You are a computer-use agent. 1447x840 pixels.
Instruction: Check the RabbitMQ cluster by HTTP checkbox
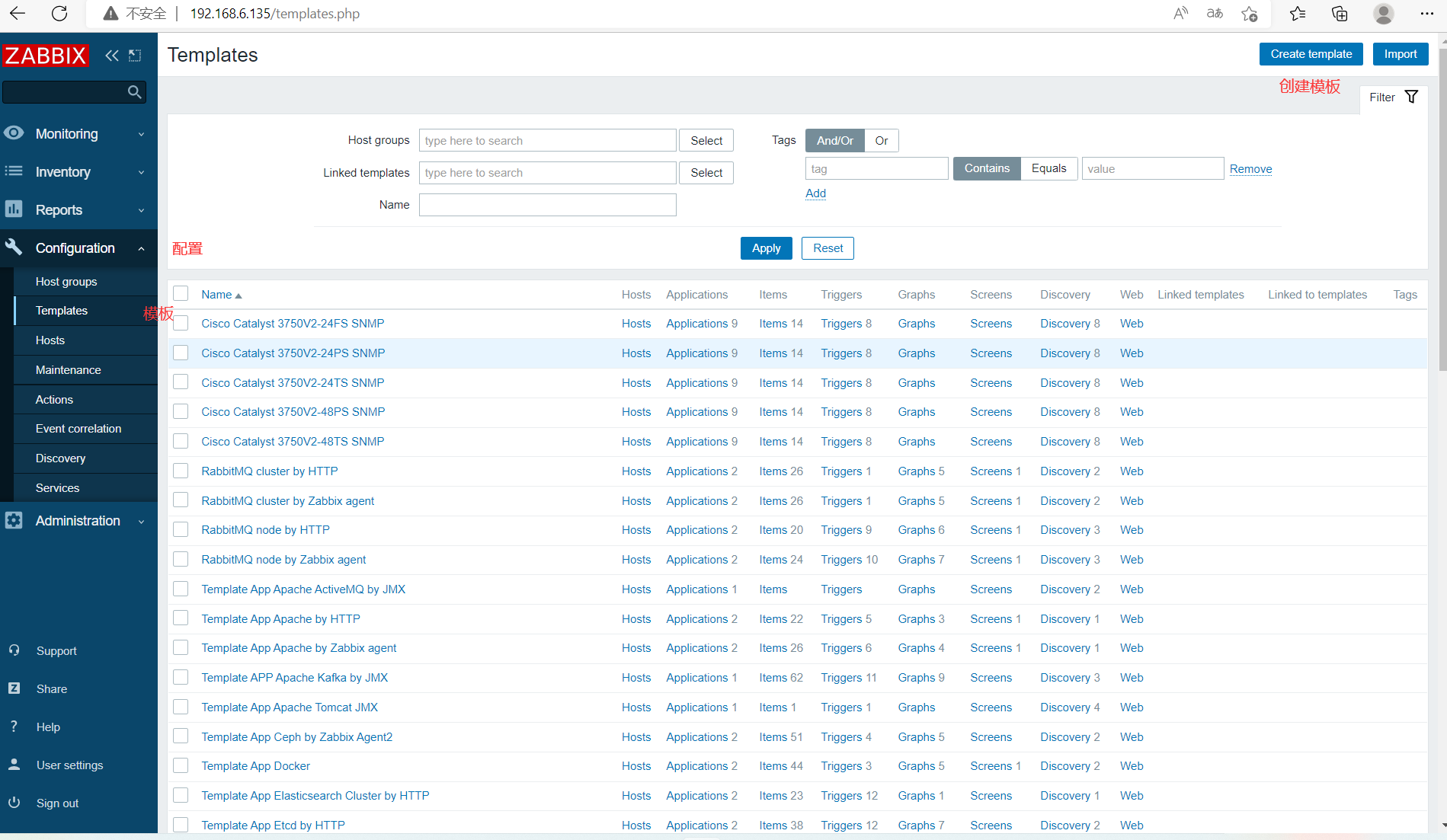pyautogui.click(x=181, y=471)
